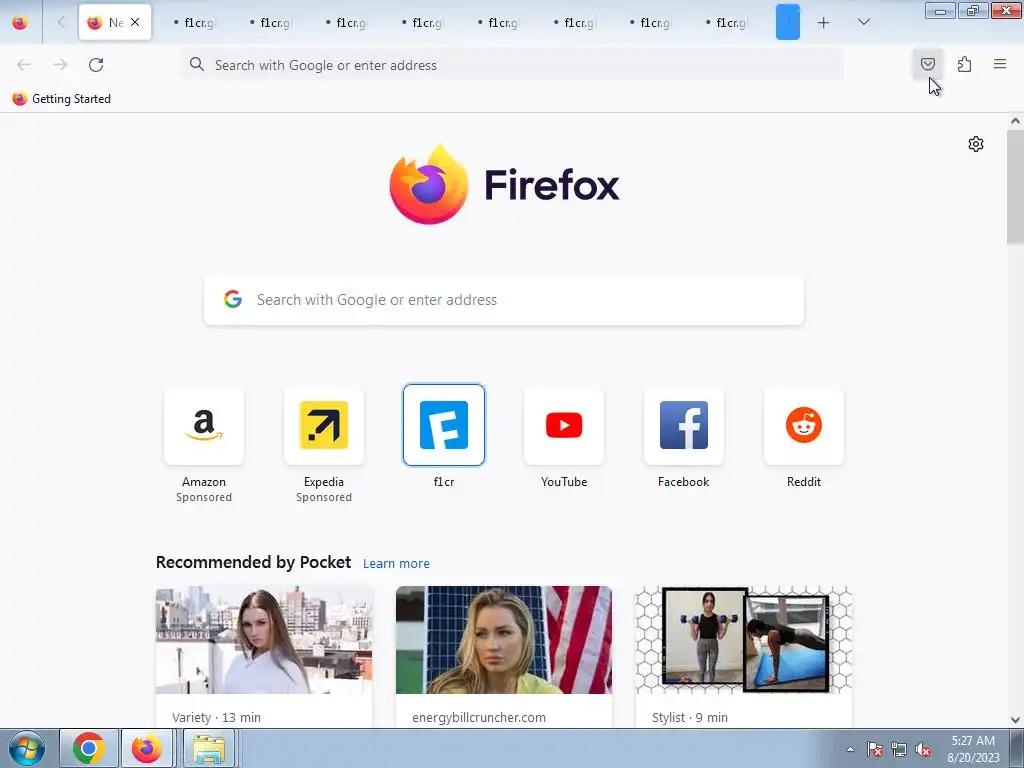Open Firefox View pinned icon
1024x768 pixels.
(x=20, y=23)
